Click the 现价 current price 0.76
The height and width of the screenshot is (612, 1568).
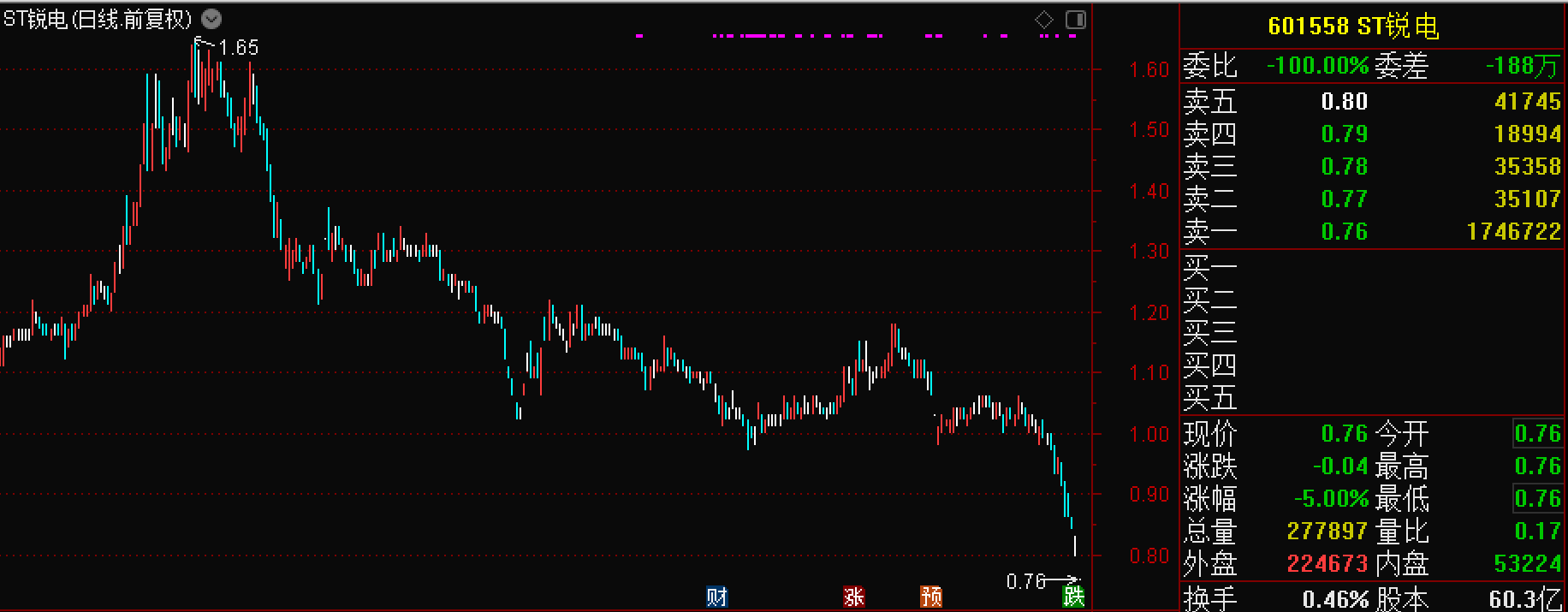1344,434
